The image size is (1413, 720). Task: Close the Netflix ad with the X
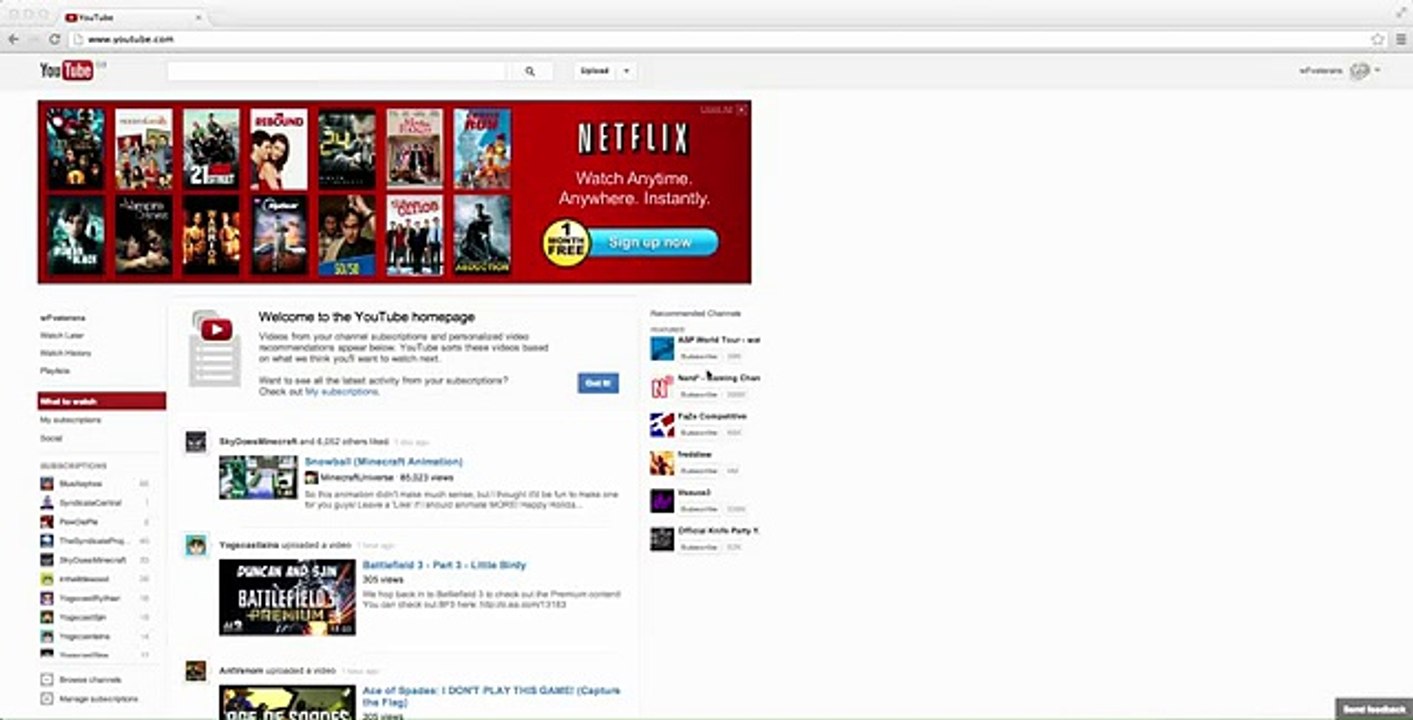[742, 109]
